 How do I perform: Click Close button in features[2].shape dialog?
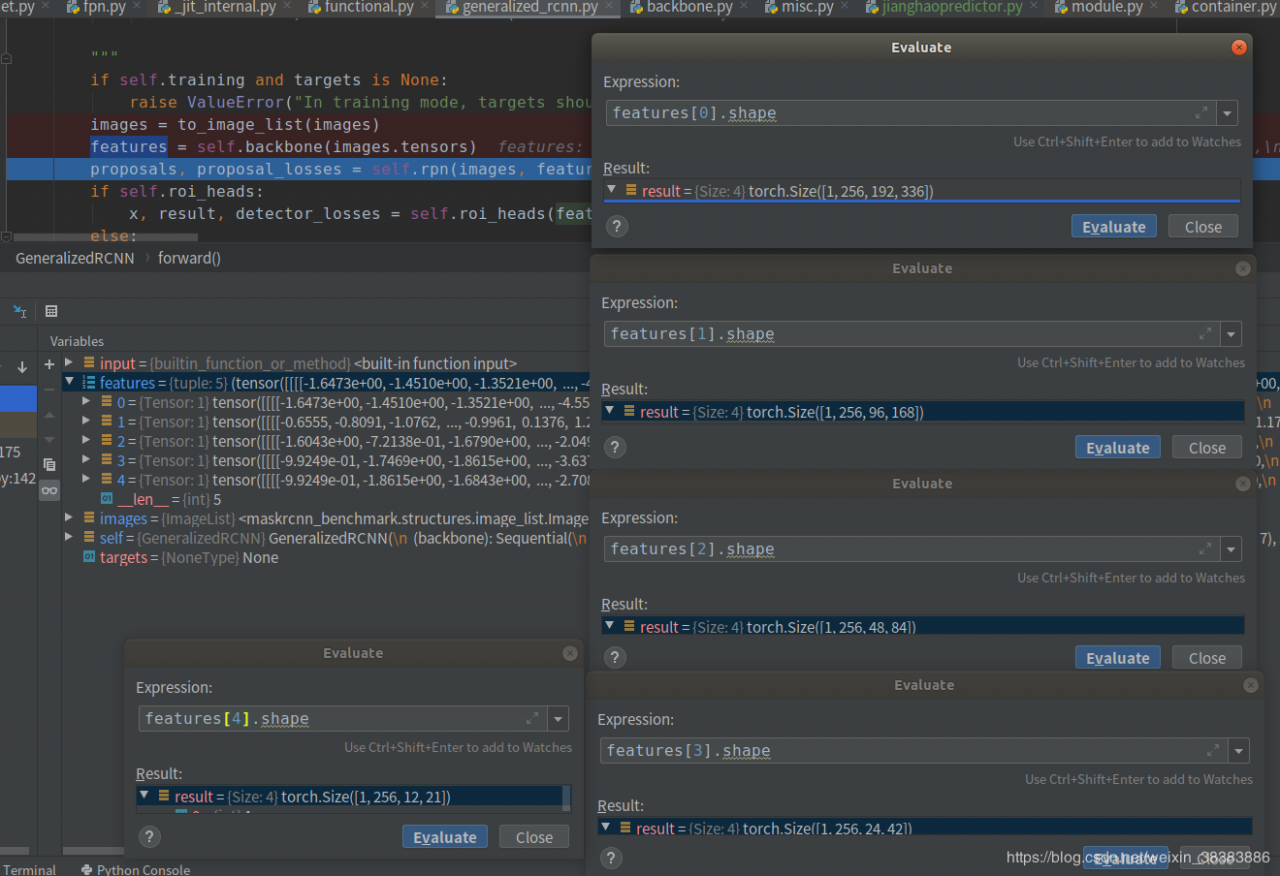coord(1207,657)
